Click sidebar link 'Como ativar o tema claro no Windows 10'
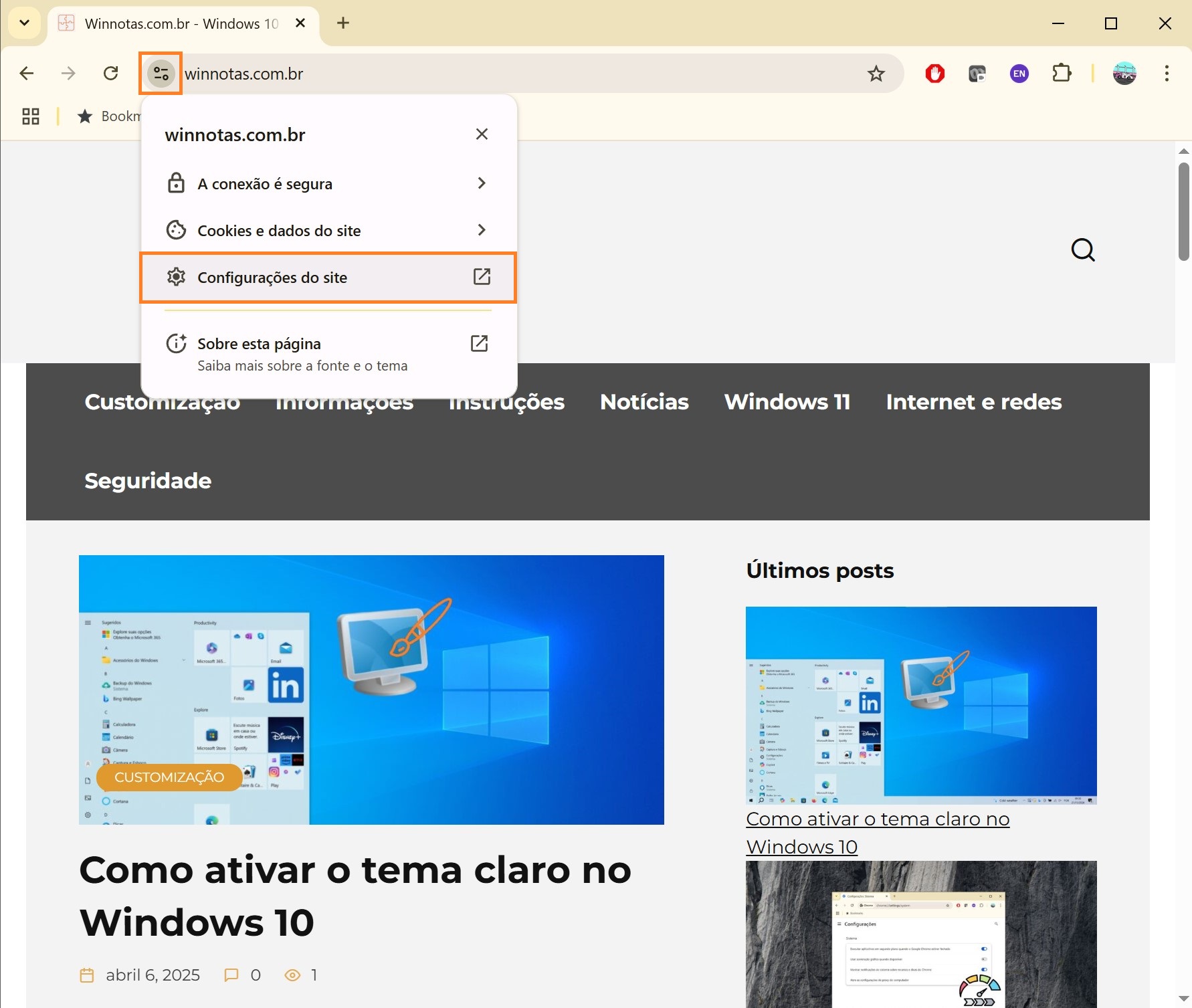Image resolution: width=1192 pixels, height=1008 pixels. click(878, 833)
